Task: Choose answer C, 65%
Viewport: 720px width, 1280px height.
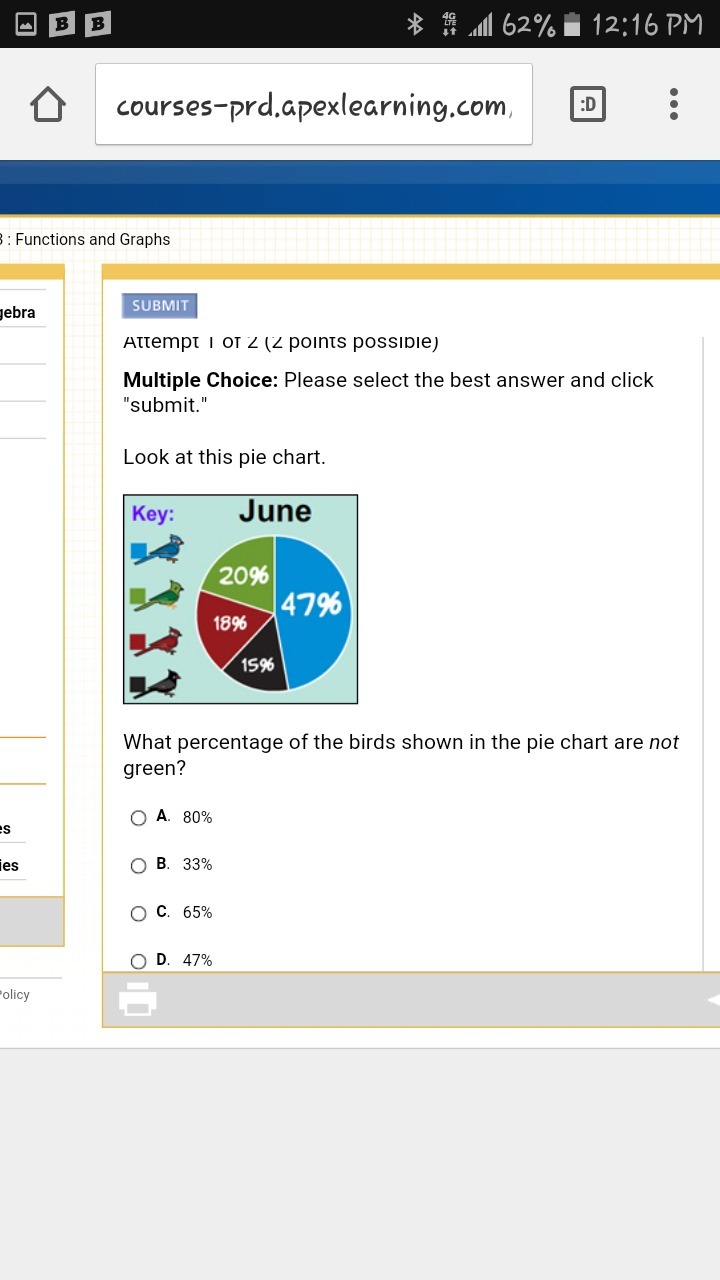Action: click(139, 913)
